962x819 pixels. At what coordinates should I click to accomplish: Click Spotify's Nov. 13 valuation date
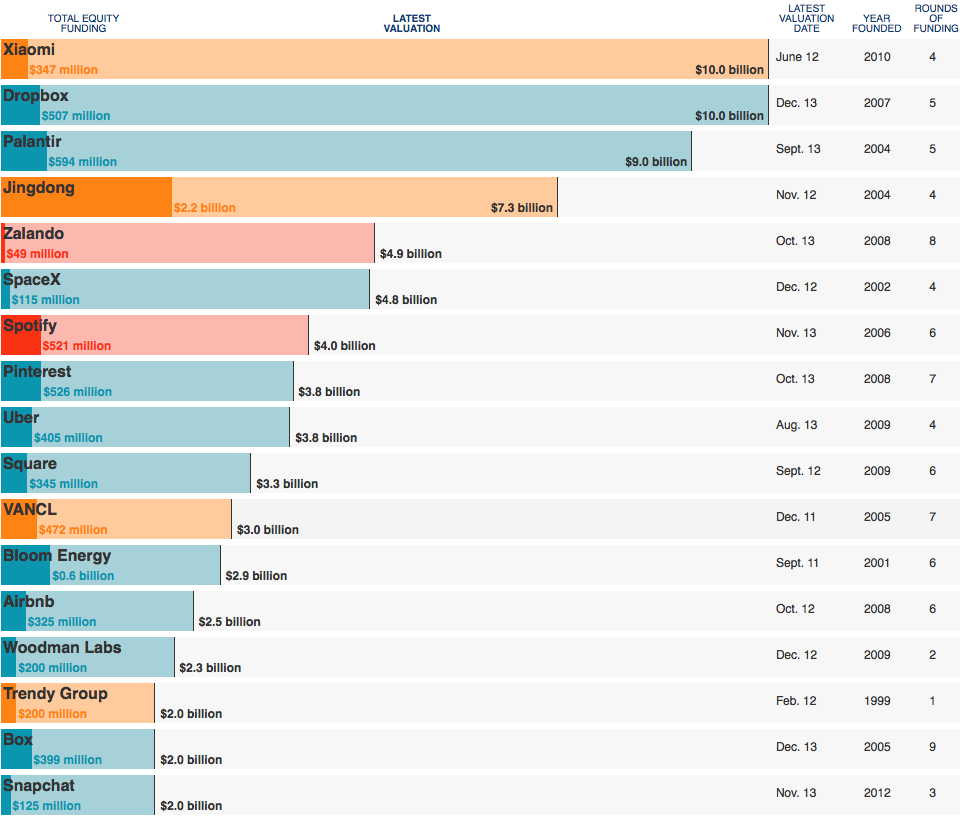(796, 333)
